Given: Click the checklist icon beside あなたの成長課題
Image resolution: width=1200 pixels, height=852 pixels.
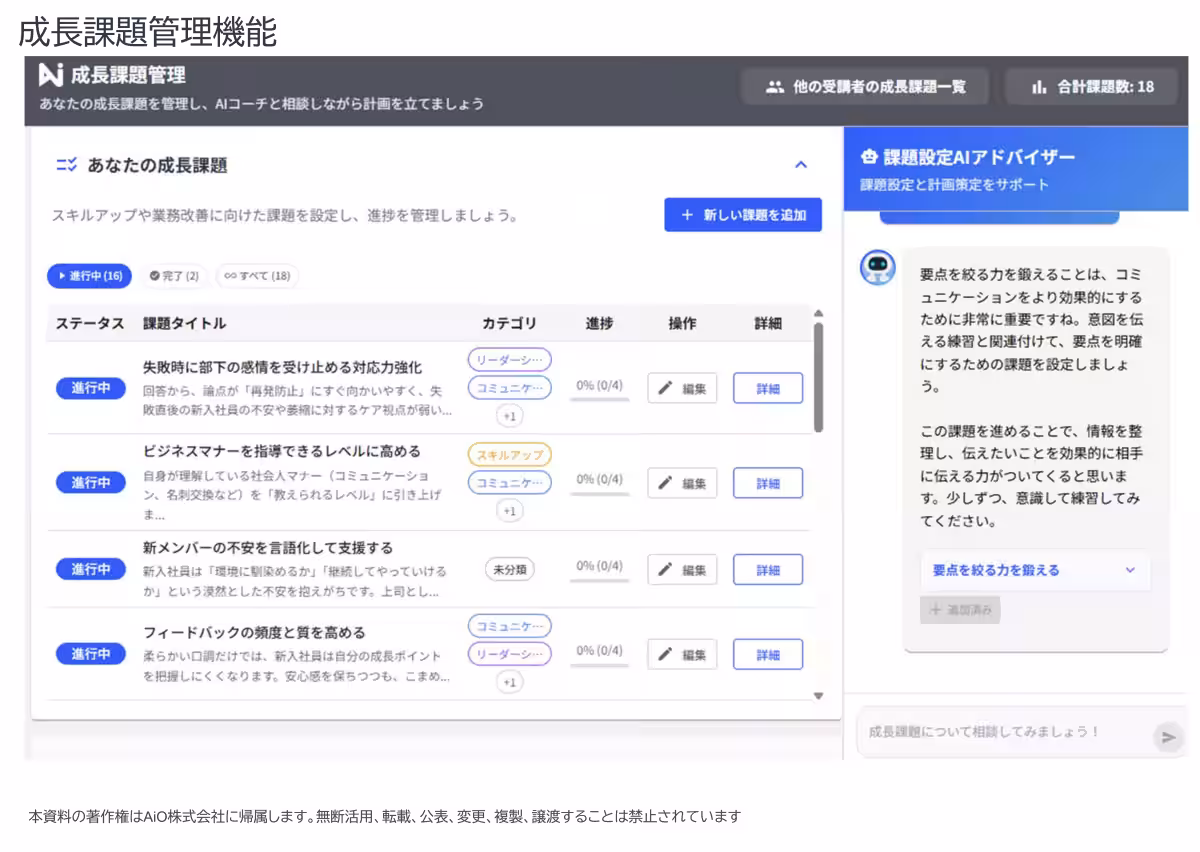Looking at the screenshot, I should tap(66, 165).
